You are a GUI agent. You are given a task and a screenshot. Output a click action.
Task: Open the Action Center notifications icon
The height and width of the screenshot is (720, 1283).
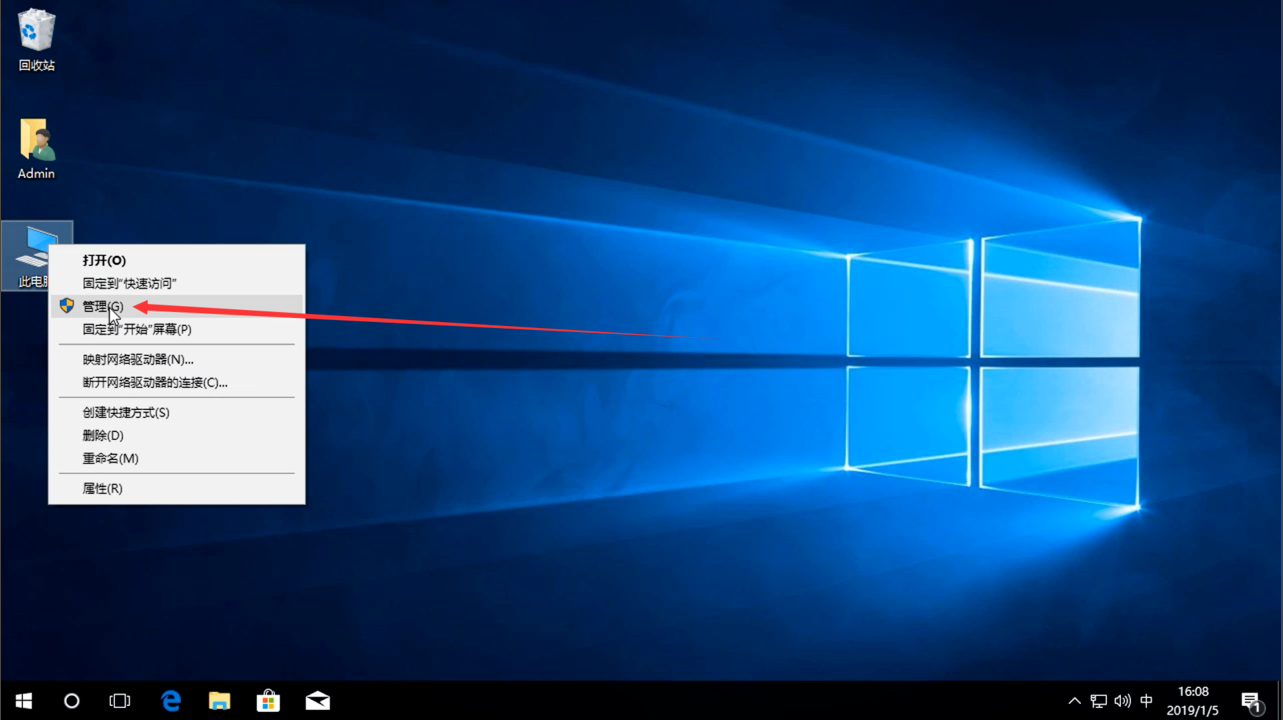click(x=1251, y=701)
